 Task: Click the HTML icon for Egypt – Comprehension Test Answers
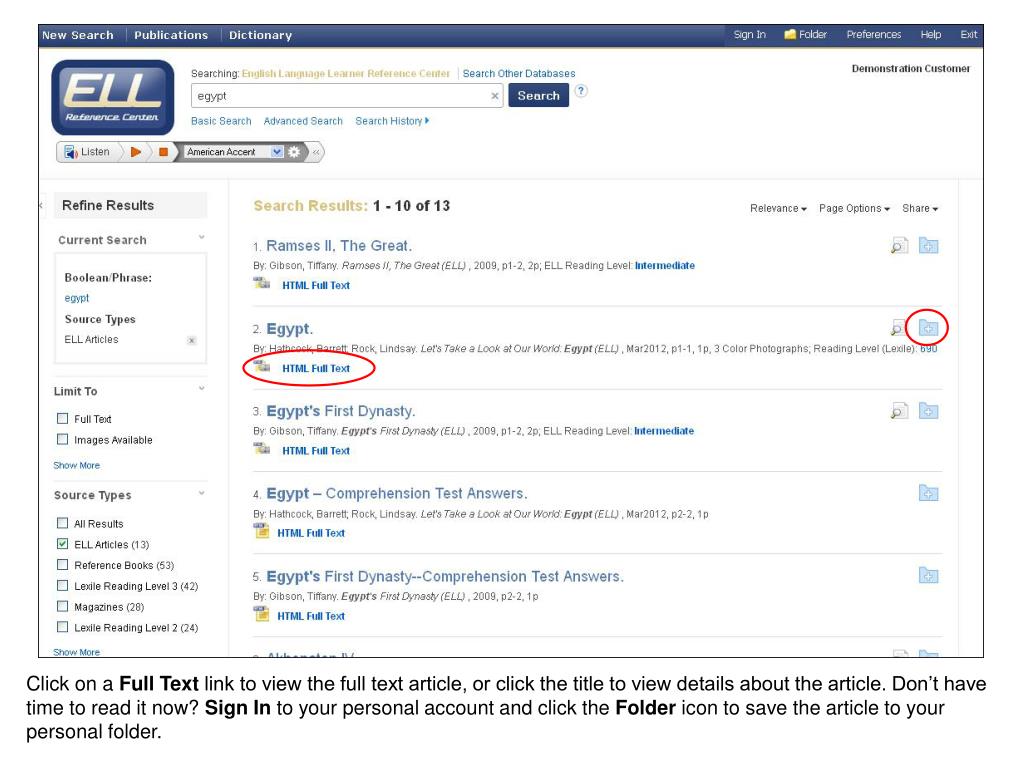pos(261,531)
